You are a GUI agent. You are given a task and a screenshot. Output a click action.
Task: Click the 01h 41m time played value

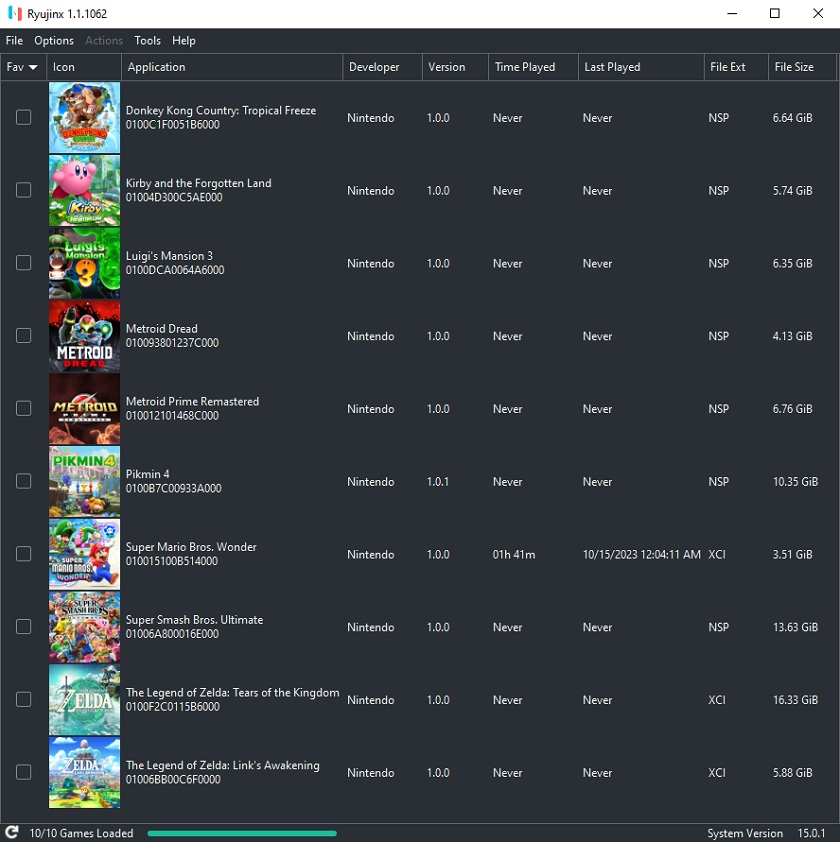pos(514,555)
